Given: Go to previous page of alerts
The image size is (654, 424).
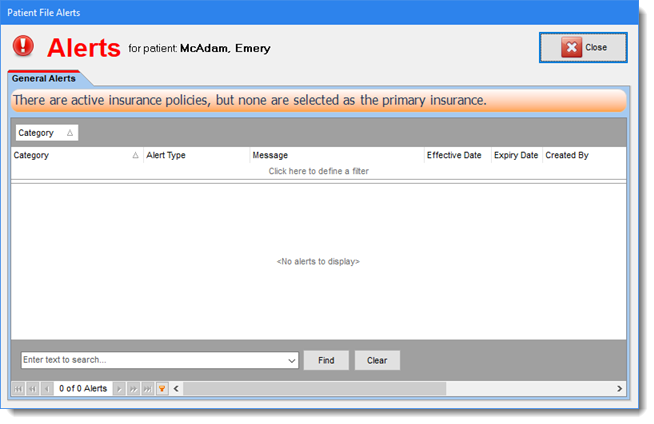Looking at the screenshot, I should pyautogui.click(x=33, y=389).
